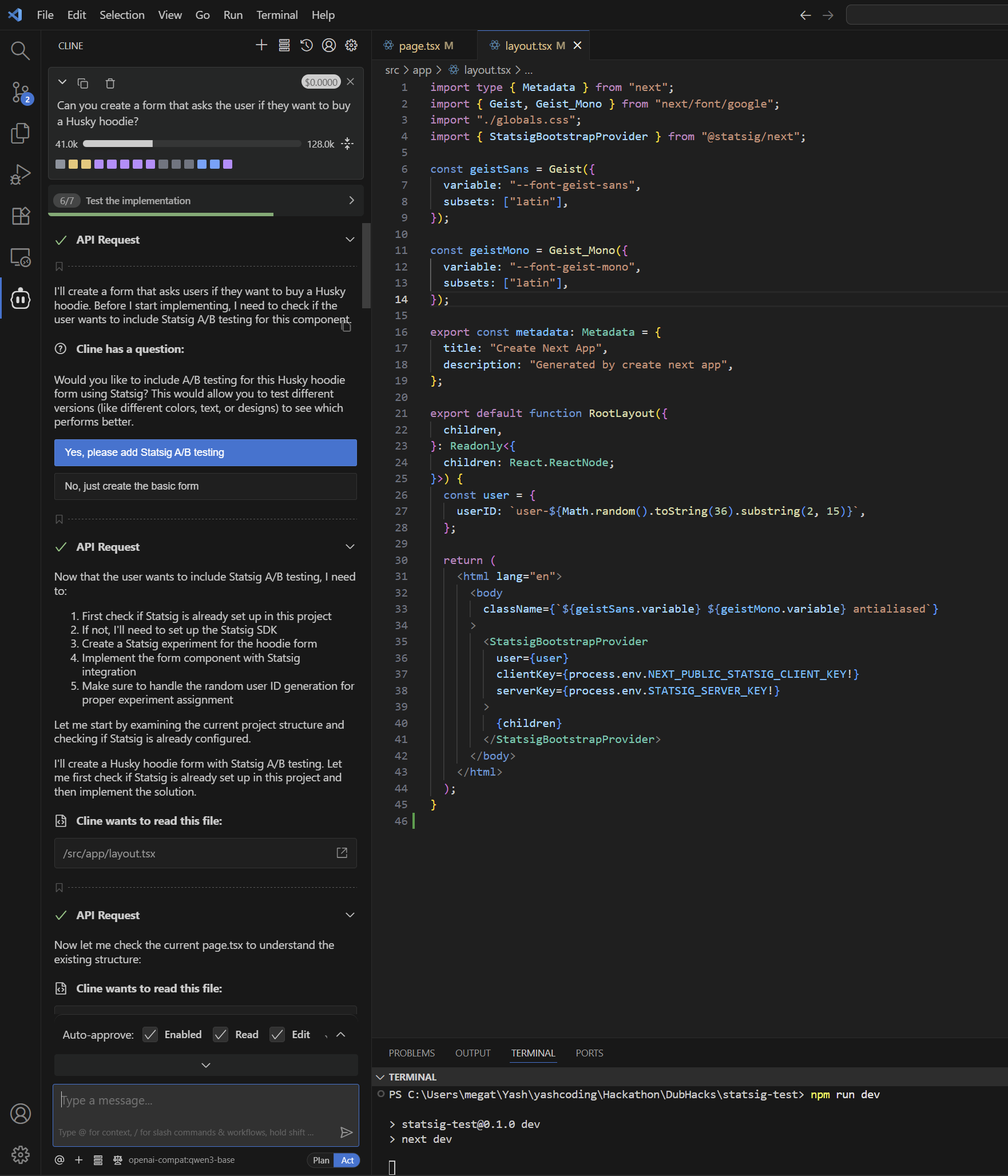Image resolution: width=1008 pixels, height=1176 pixels.
Task: Start a new Cline task with the plus icon
Action: click(x=261, y=45)
